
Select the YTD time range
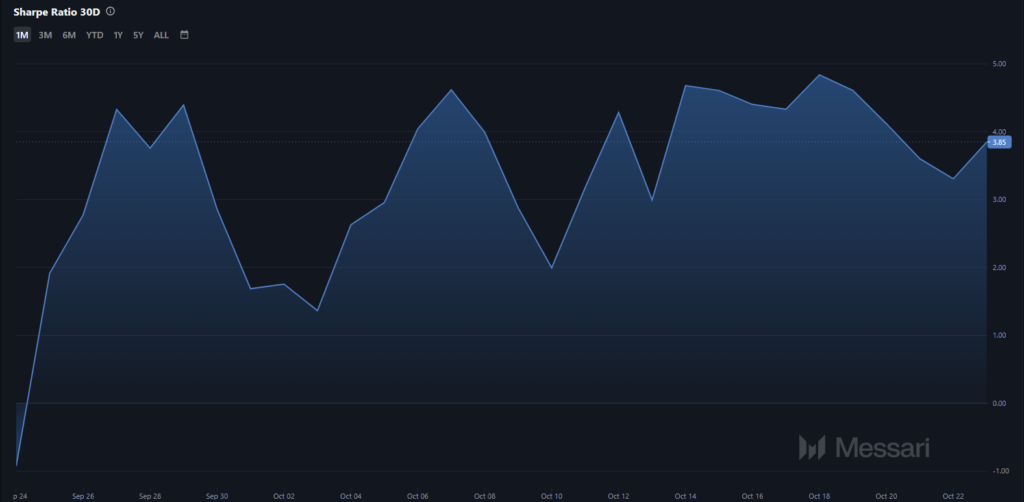[95, 35]
